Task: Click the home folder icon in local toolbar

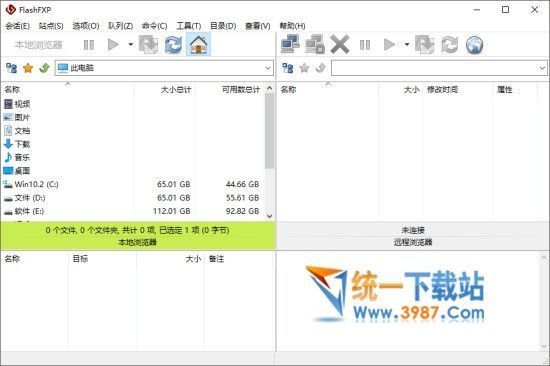Action: pos(199,45)
